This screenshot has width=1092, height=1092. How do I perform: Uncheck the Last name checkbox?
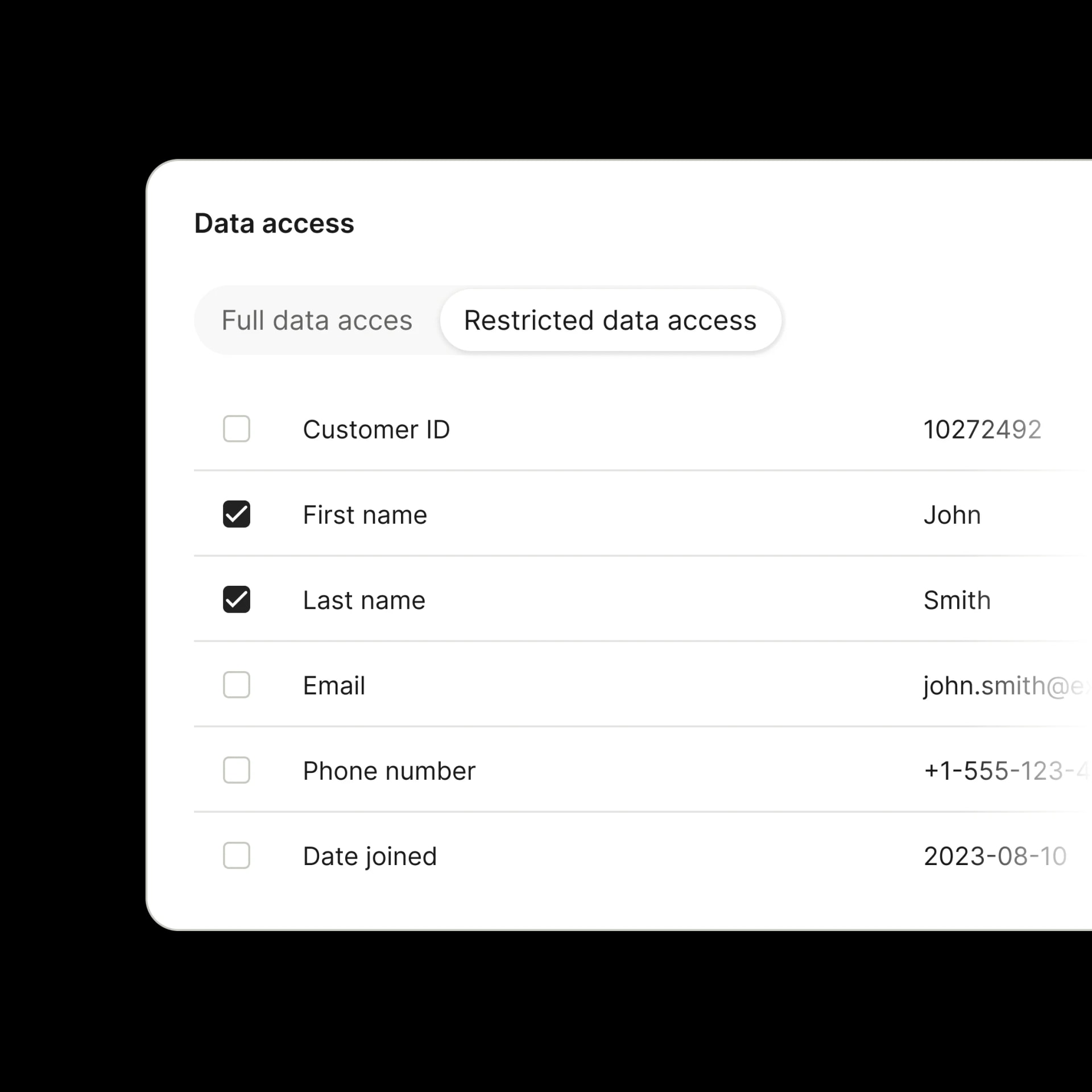click(x=237, y=599)
